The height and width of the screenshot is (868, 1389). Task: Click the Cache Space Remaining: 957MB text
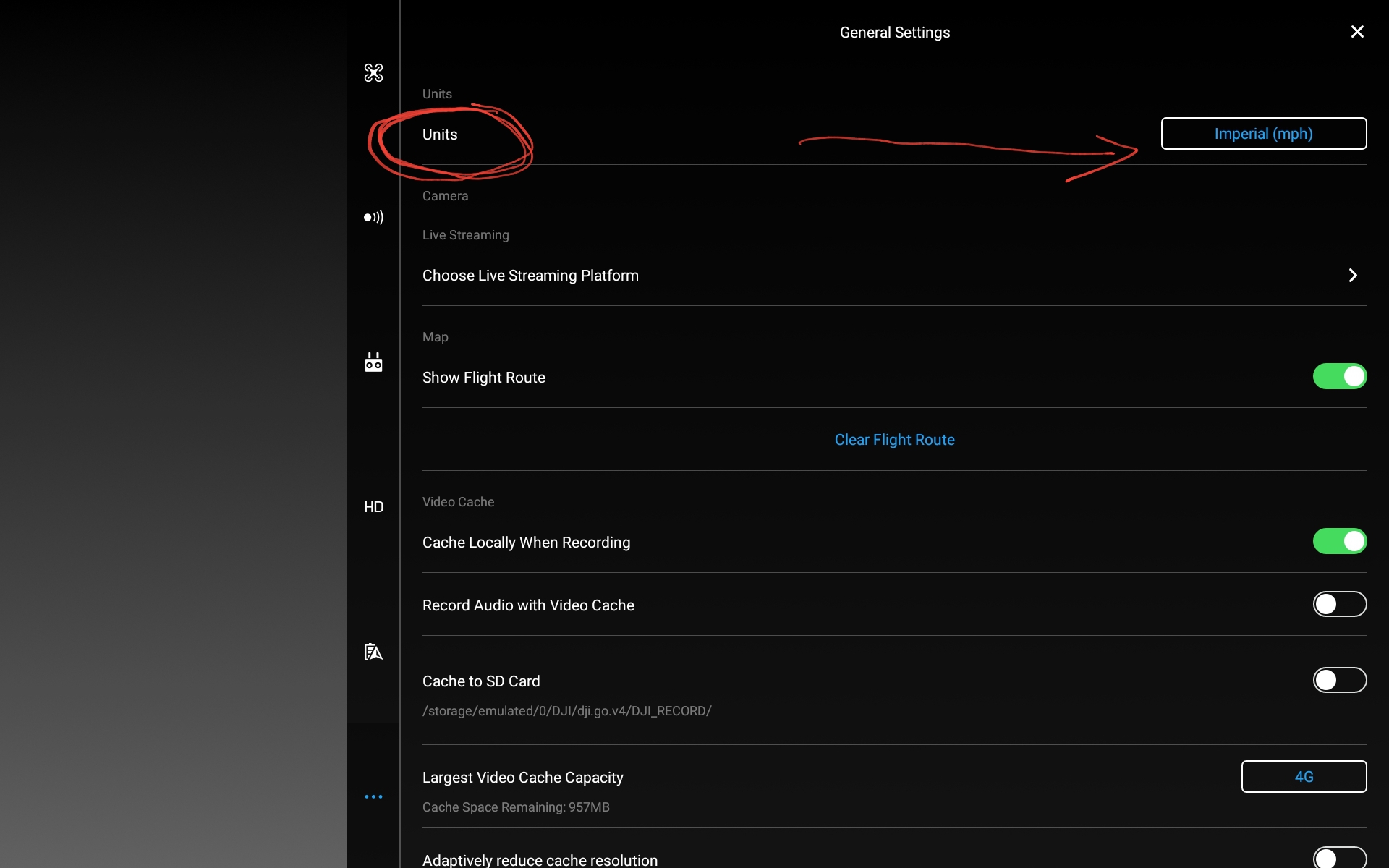tap(516, 807)
